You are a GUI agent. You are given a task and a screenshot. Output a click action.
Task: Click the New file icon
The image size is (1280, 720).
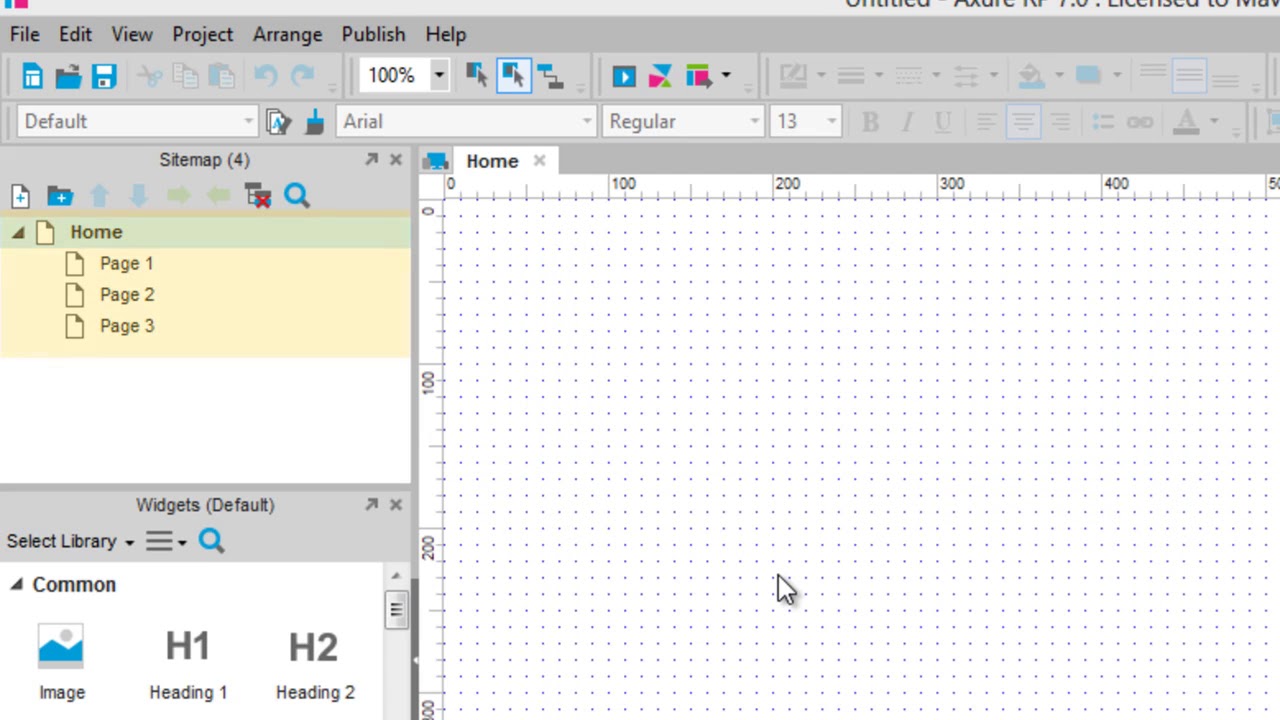click(x=32, y=76)
